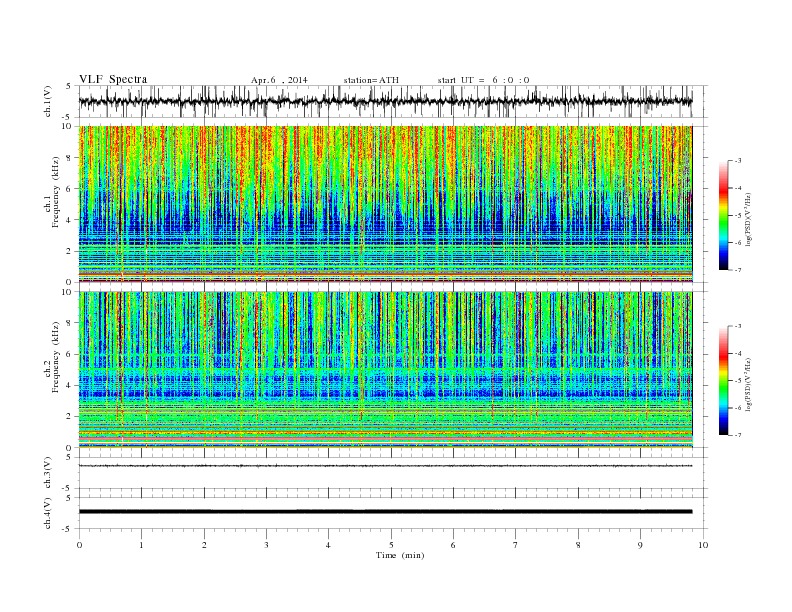Click the "-3" tick on upper colorbar
The width and height of the screenshot is (792, 612).
[737, 161]
